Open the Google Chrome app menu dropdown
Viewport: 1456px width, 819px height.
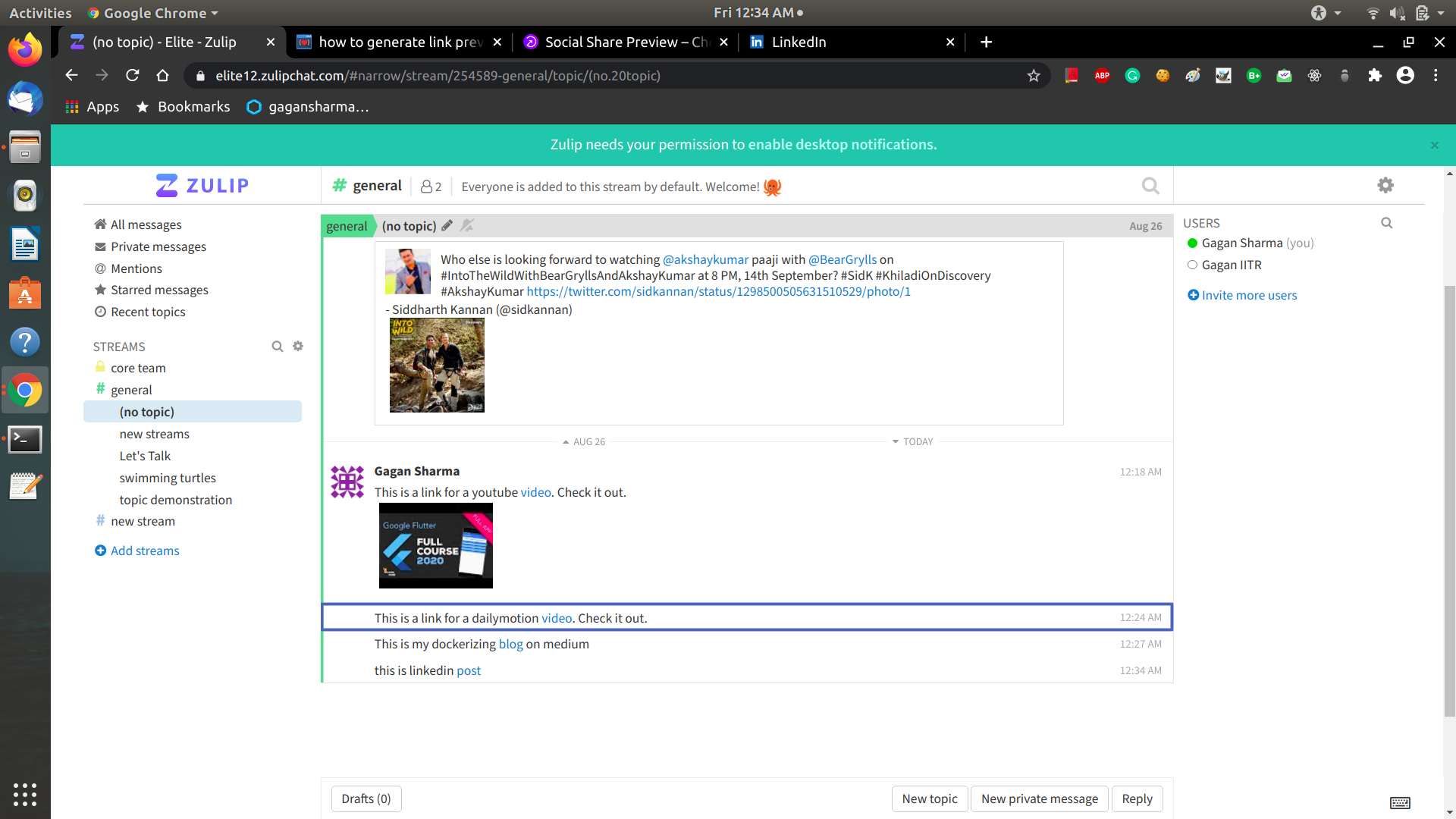pos(153,13)
